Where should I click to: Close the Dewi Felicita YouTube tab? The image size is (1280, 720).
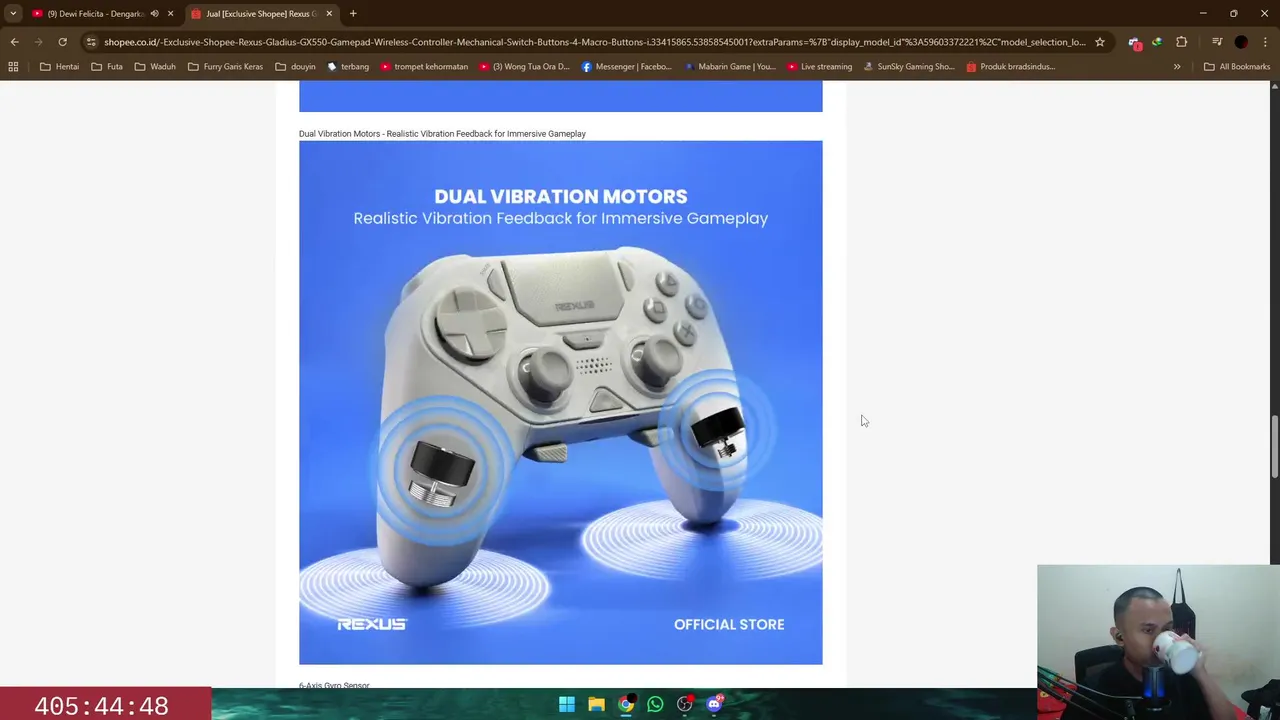170,14
